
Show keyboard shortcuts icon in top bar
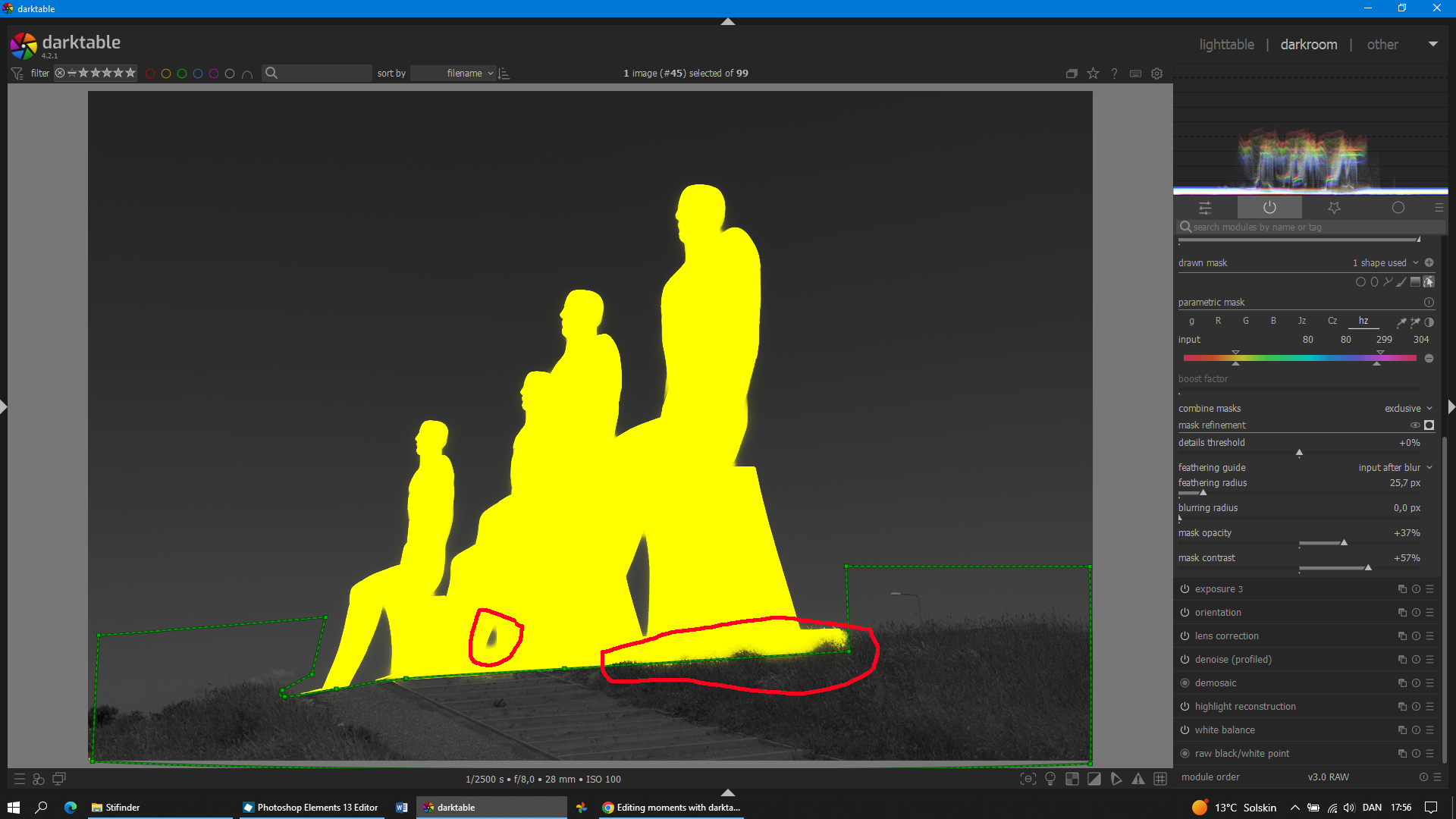1135,74
